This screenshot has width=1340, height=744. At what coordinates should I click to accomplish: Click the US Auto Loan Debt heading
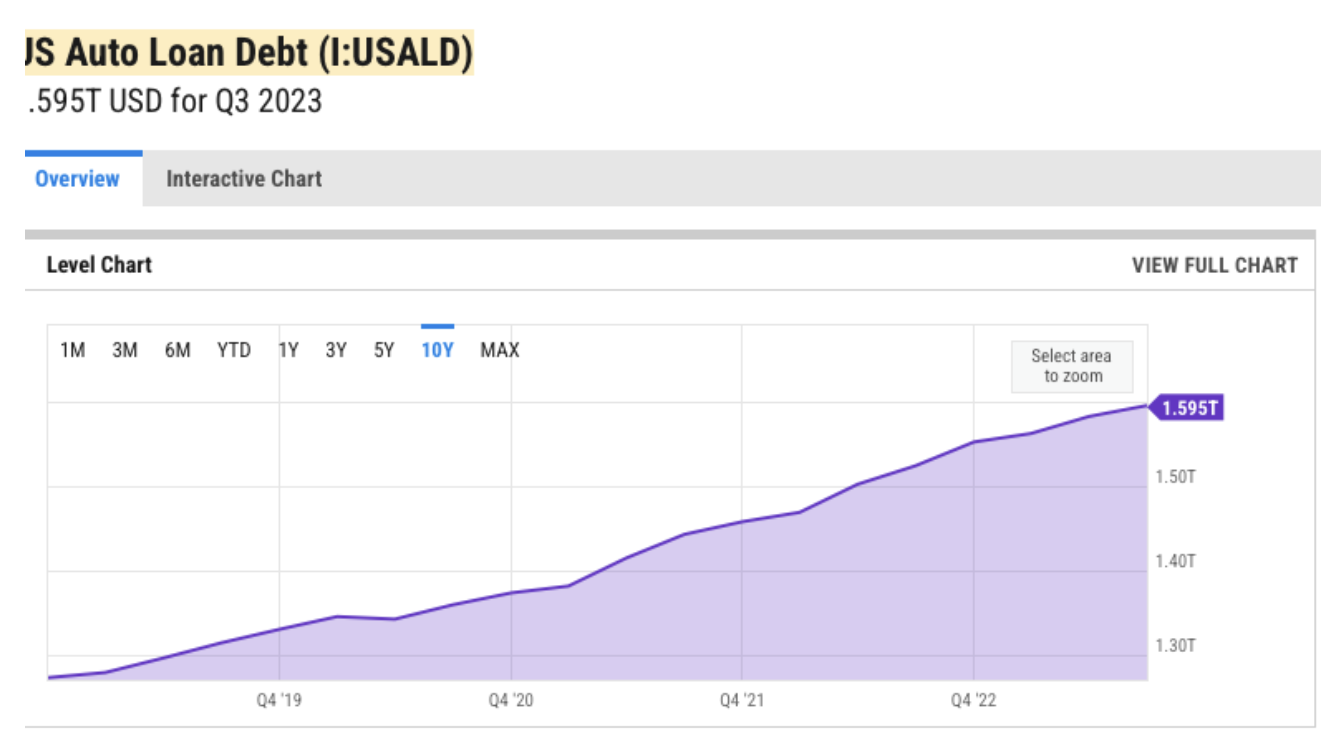[248, 54]
